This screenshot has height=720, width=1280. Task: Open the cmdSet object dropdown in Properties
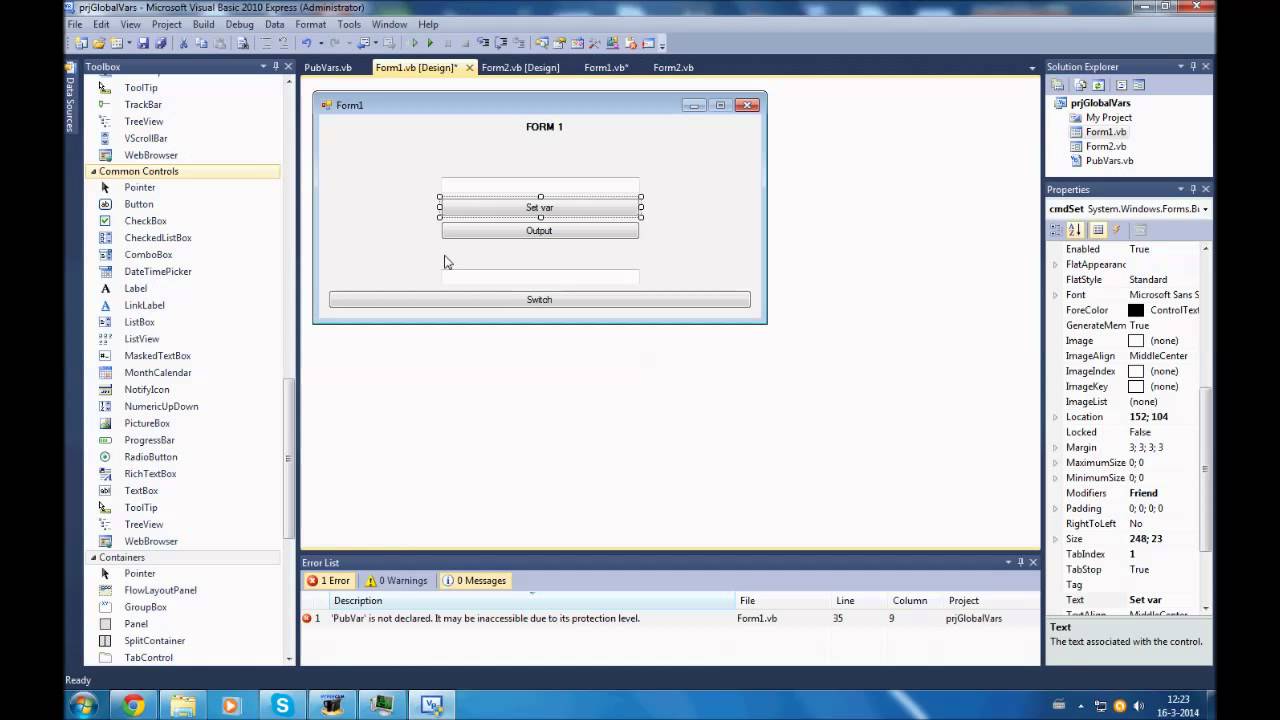1205,209
